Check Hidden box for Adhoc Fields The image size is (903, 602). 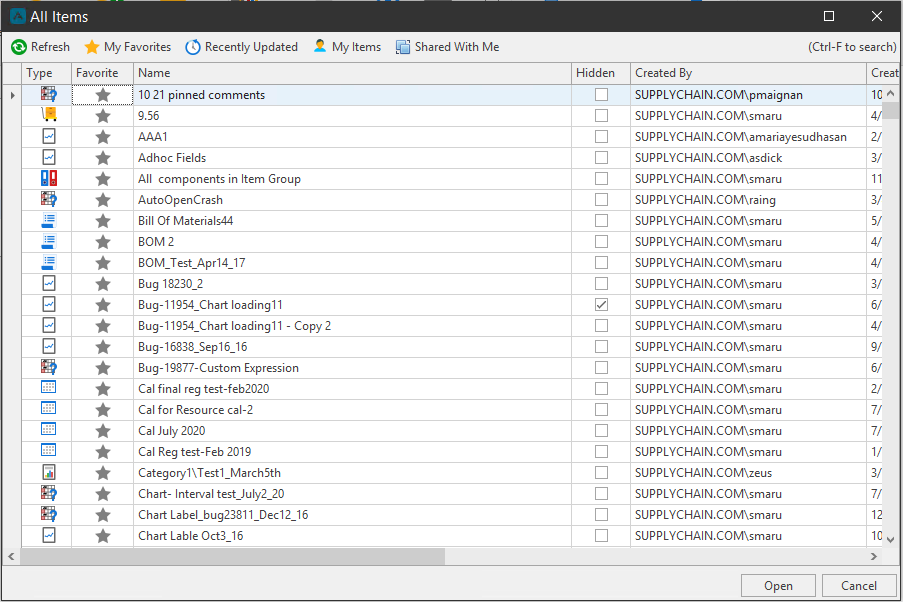point(601,157)
